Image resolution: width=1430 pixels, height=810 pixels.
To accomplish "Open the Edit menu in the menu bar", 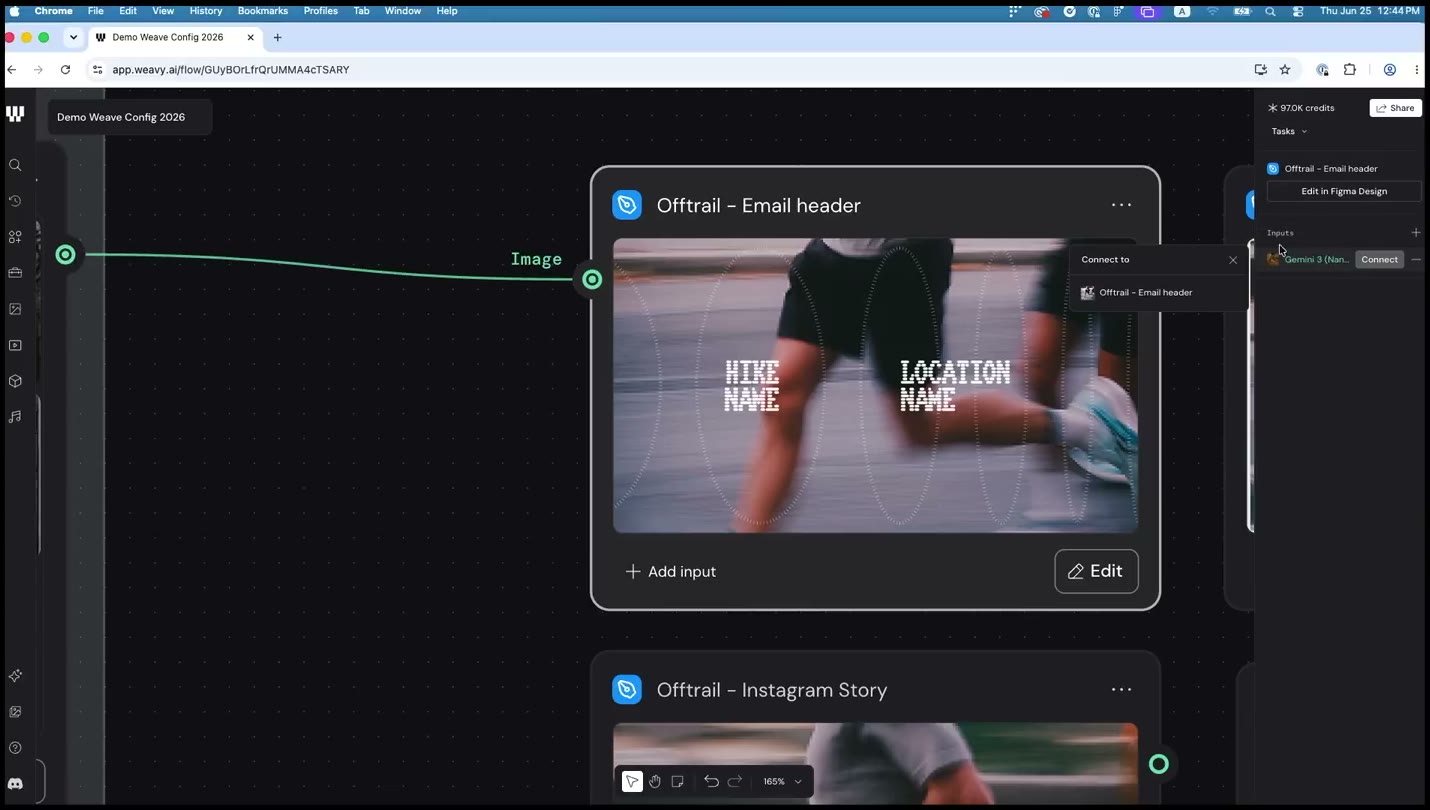I will (x=128, y=11).
